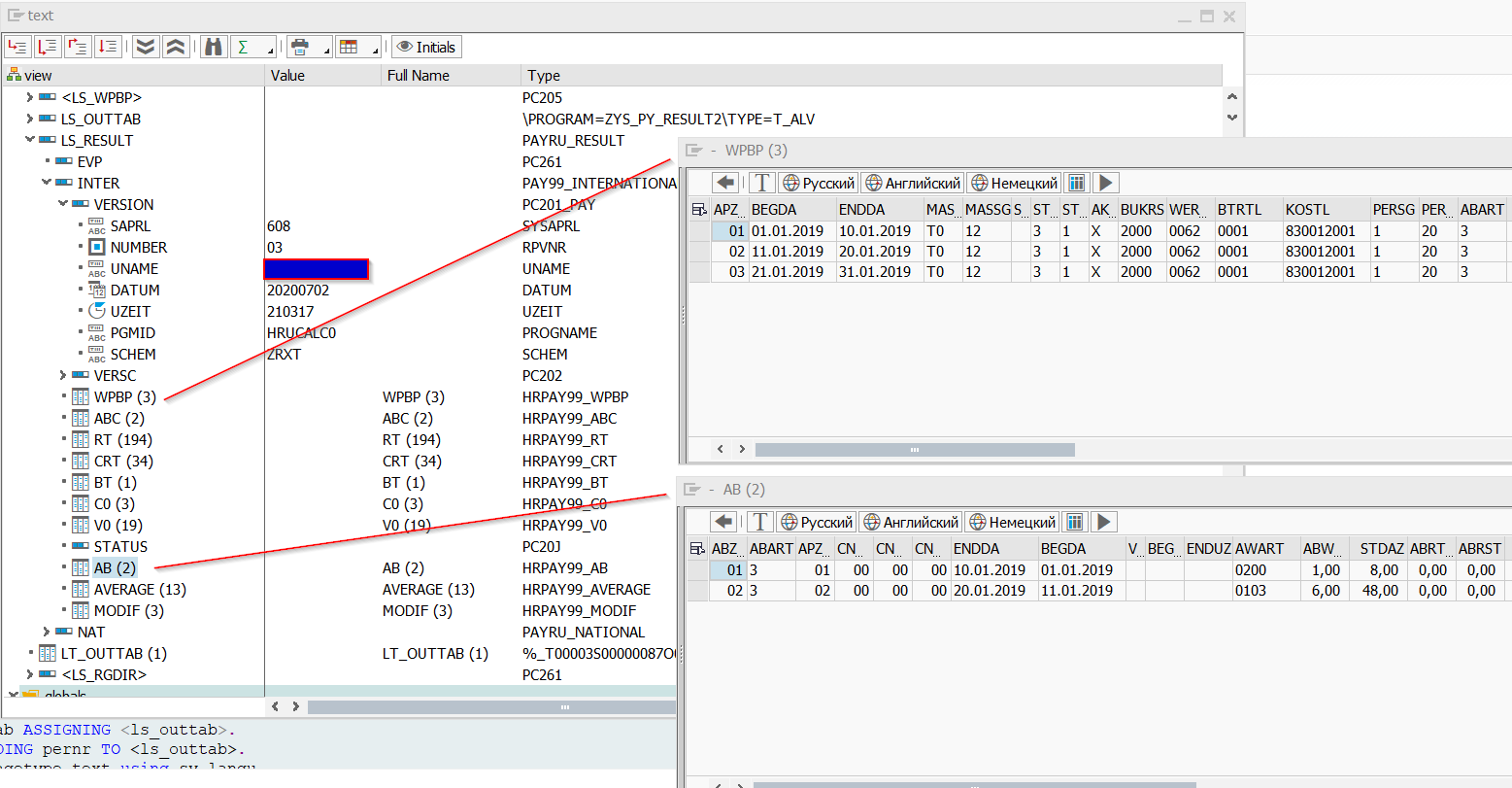Image resolution: width=1512 pixels, height=788 pixels.
Task: Click the SAPRL value 608
Action: click(279, 225)
